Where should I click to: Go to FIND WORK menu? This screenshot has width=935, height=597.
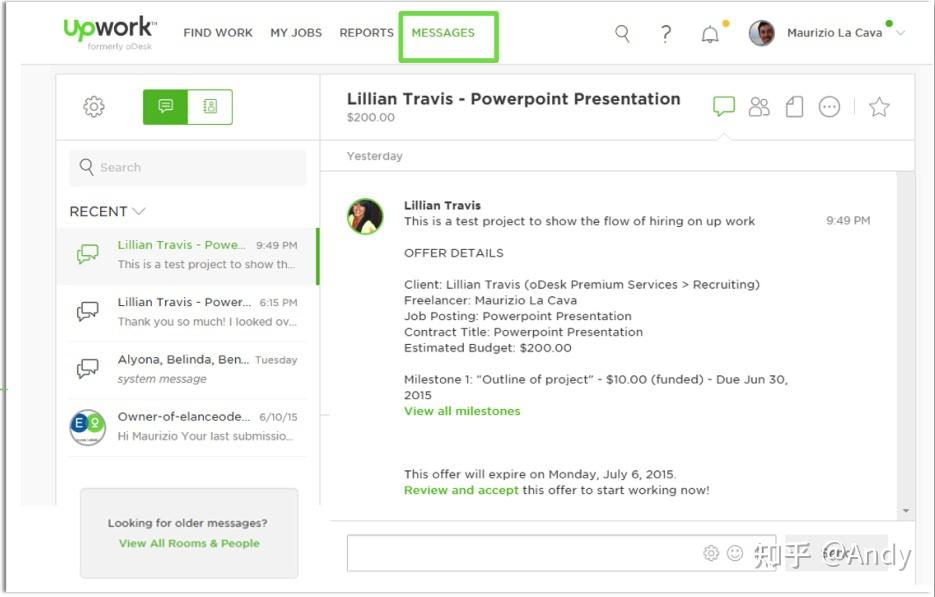(x=218, y=33)
